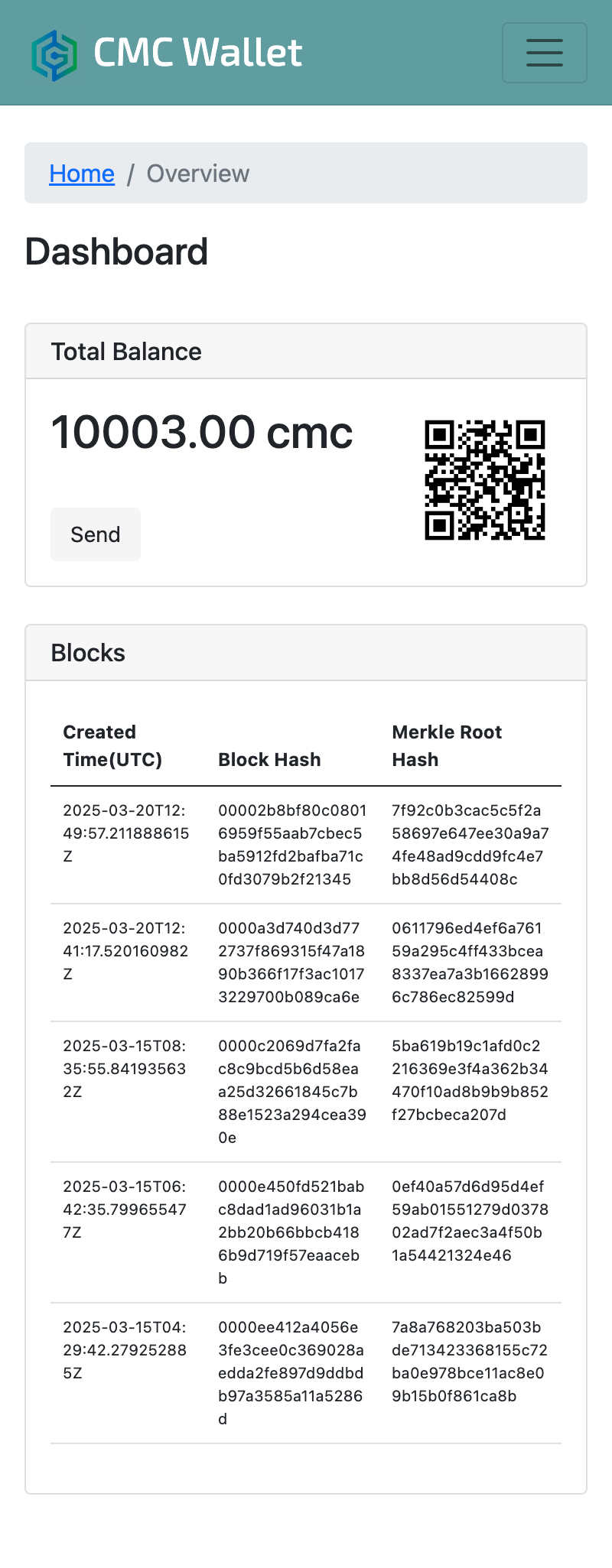The image size is (612, 1568).
Task: Click the 10003.00 cmc balance amount
Action: (x=202, y=433)
